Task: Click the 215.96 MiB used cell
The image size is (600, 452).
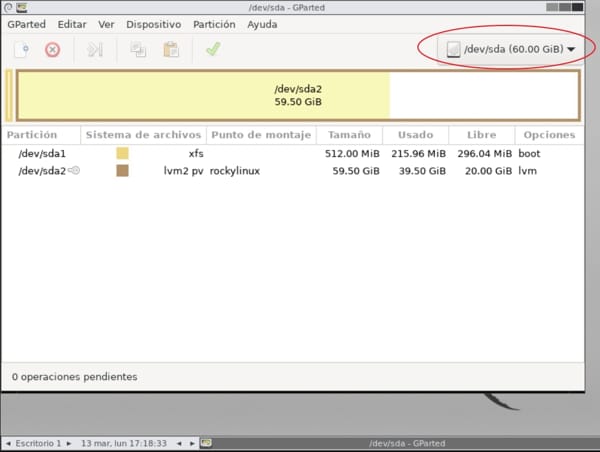Action: click(x=418, y=153)
